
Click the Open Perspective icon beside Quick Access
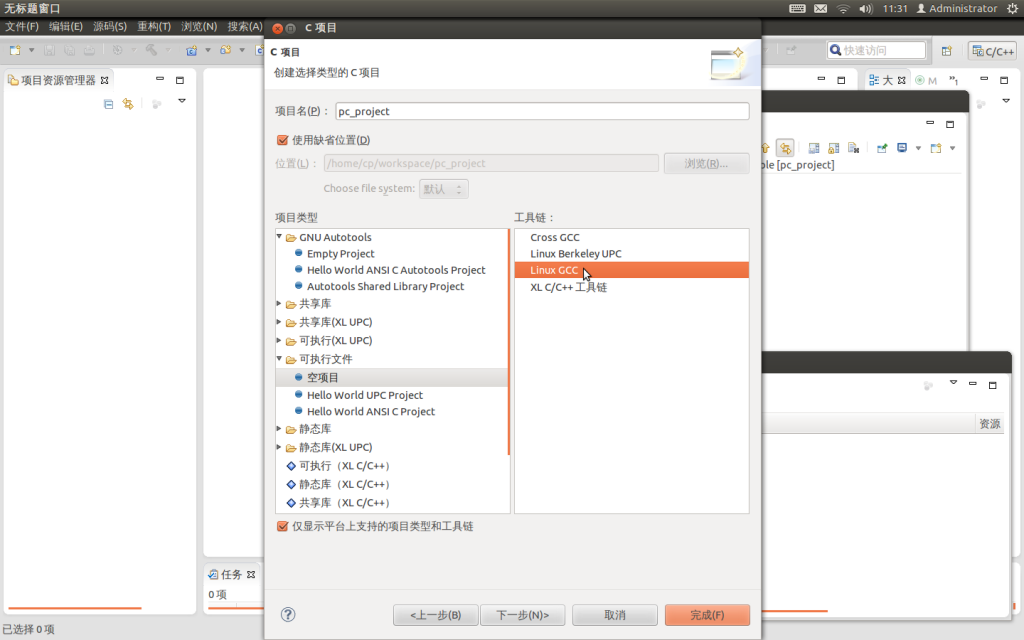(x=947, y=50)
